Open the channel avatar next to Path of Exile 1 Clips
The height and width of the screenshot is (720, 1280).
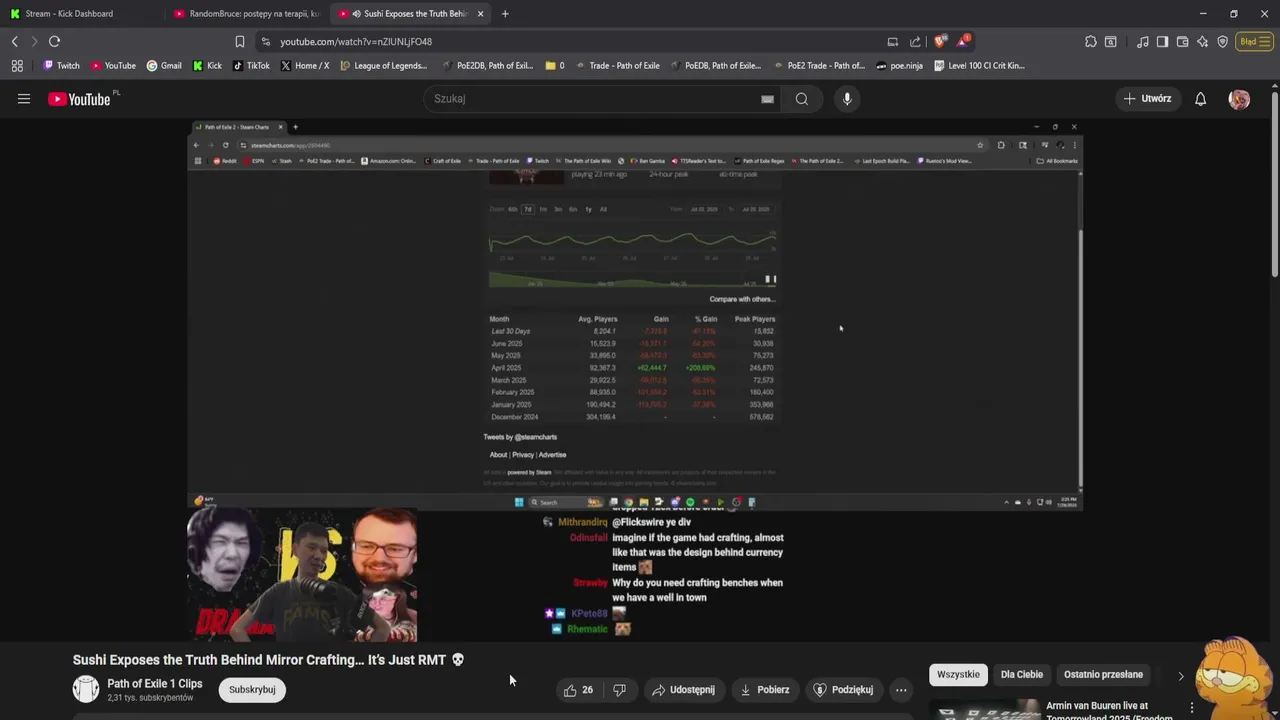pyautogui.click(x=86, y=689)
